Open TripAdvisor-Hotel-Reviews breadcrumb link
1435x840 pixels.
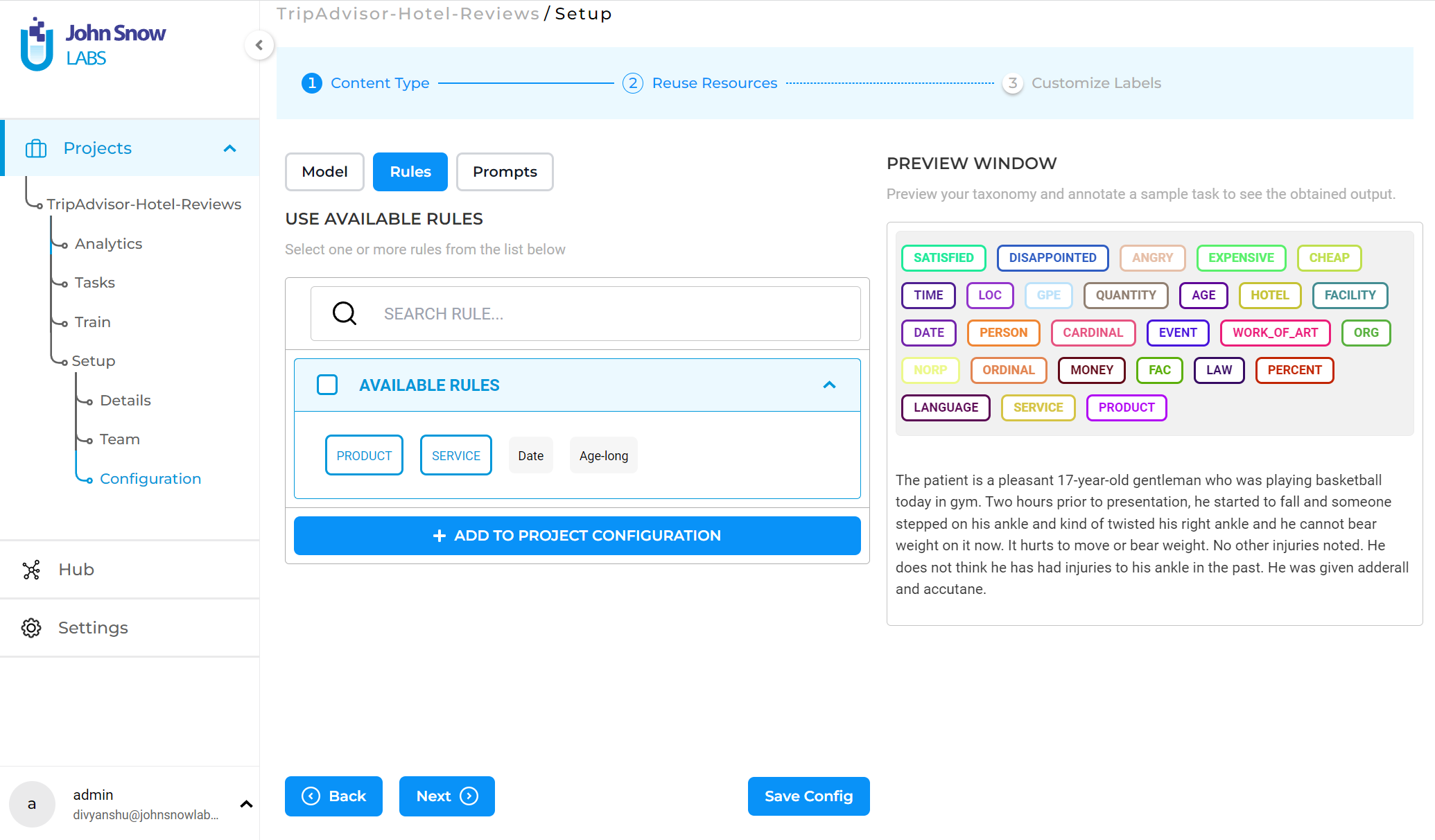[x=408, y=14]
